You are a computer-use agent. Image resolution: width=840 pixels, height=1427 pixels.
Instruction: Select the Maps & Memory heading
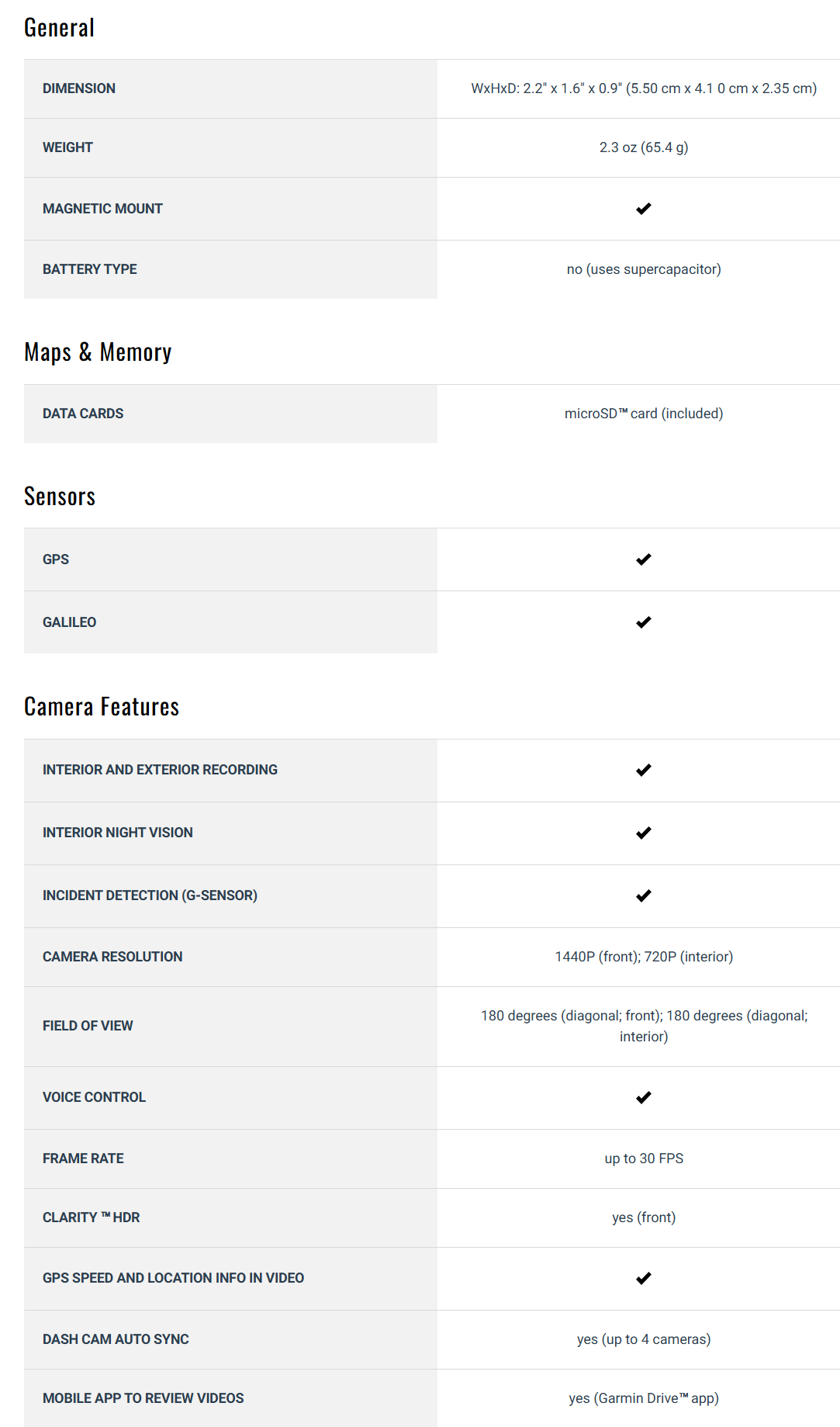(98, 352)
